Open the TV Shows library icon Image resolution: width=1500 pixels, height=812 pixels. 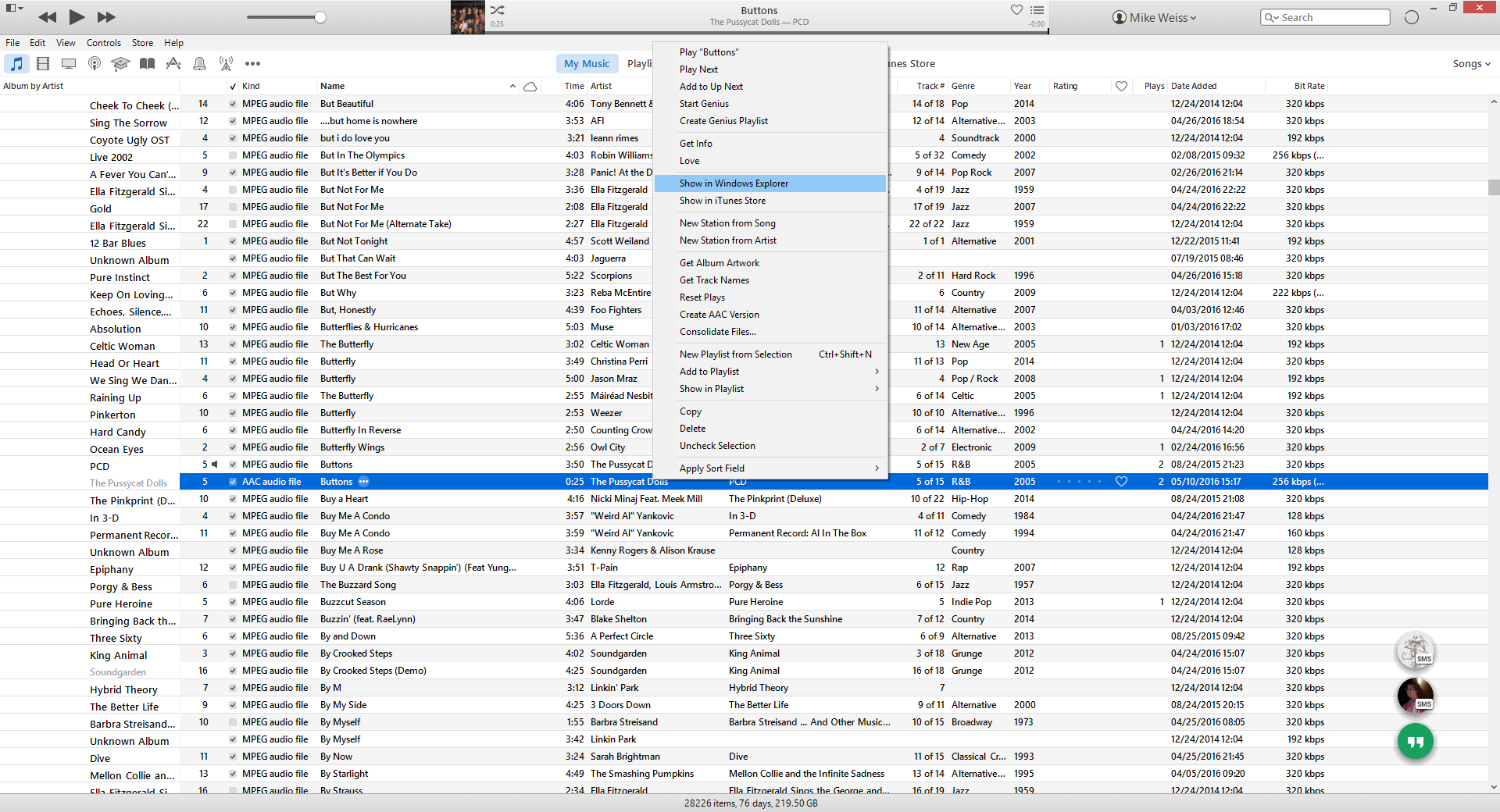coord(69,63)
